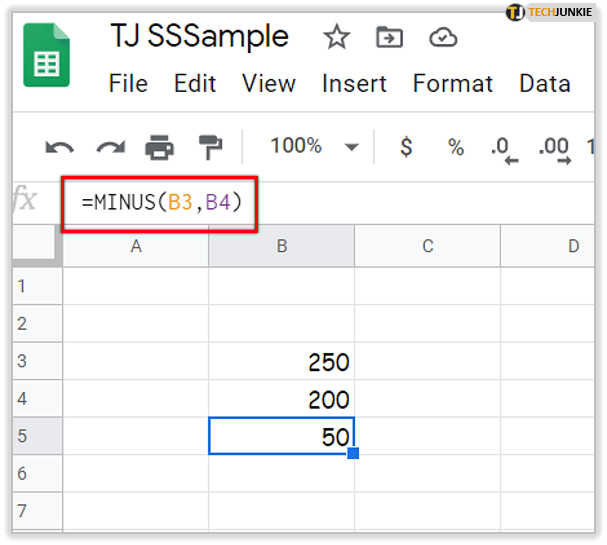Screen dimensions: 607x545
Task: Open the Insert menu
Action: 354,84
